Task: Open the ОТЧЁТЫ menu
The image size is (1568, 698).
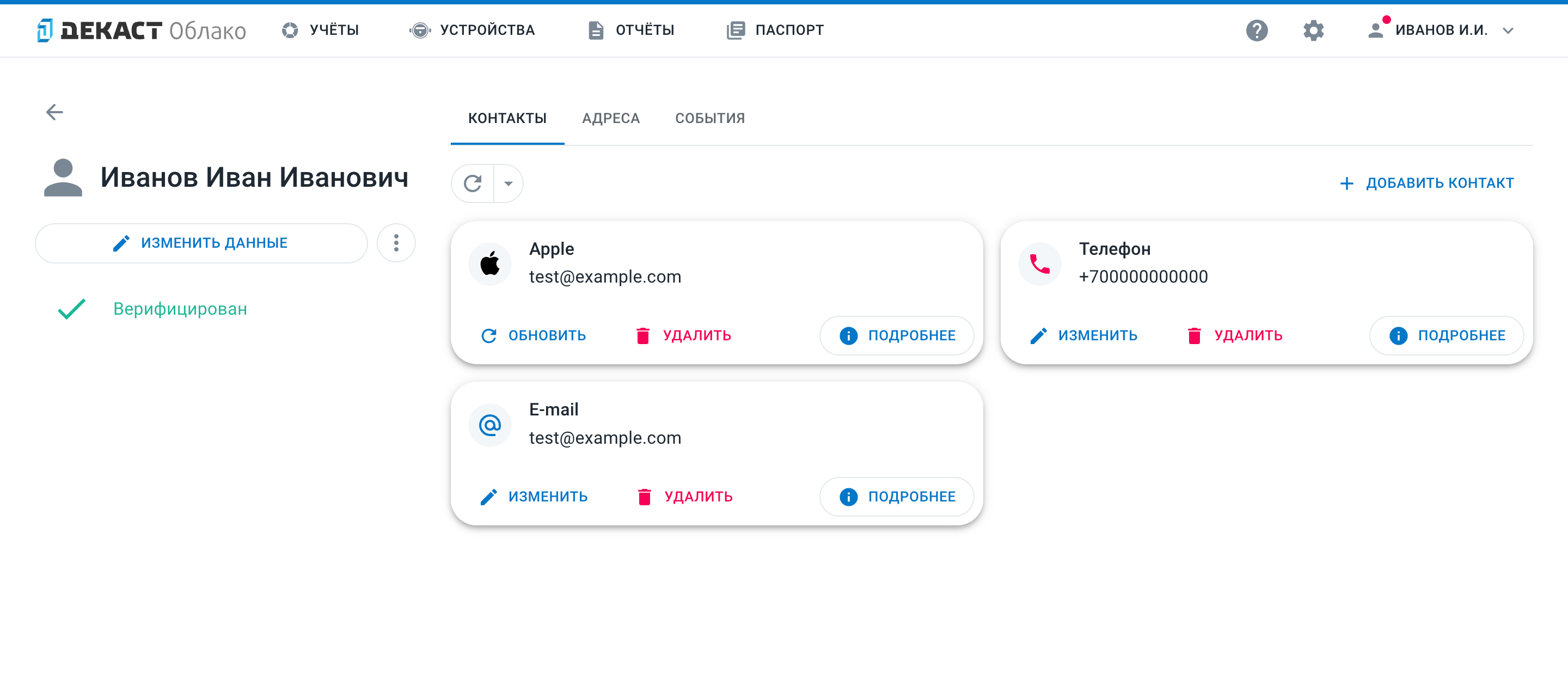Action: [x=632, y=30]
